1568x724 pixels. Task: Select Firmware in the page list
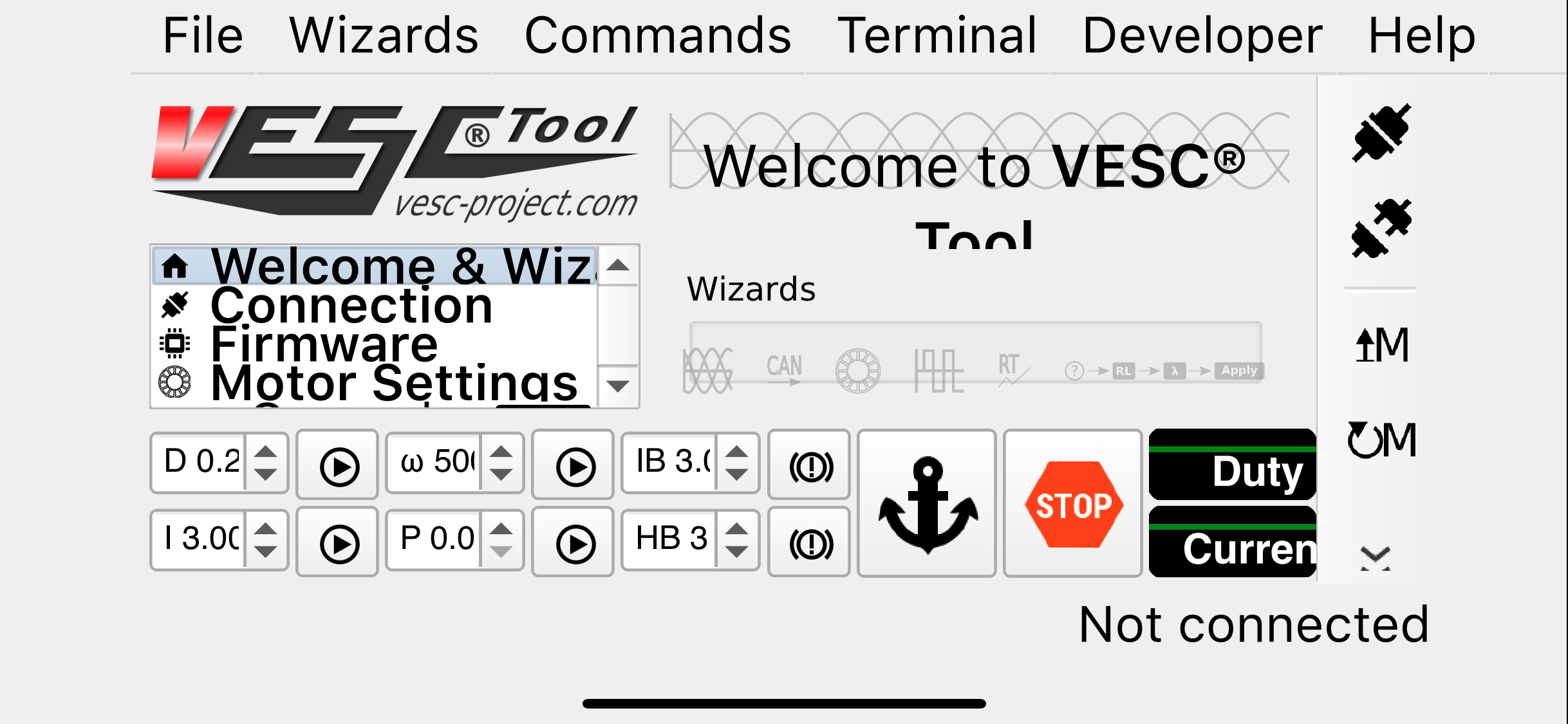324,344
